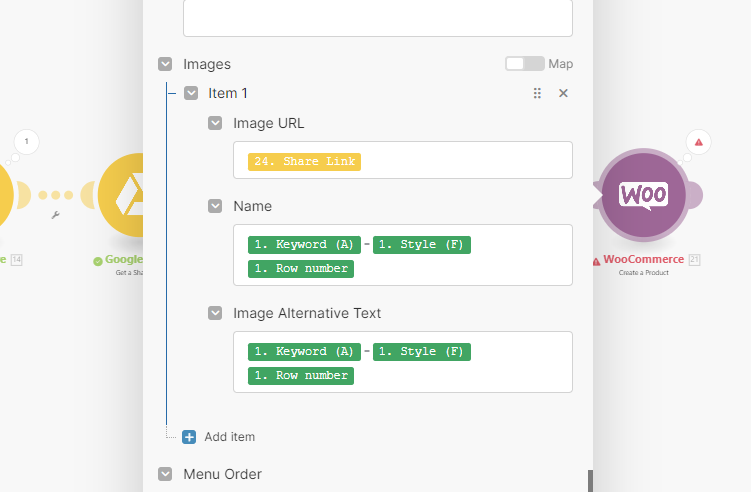751x492 pixels.
Task: Click the blue plus Add item icon
Action: click(x=189, y=437)
